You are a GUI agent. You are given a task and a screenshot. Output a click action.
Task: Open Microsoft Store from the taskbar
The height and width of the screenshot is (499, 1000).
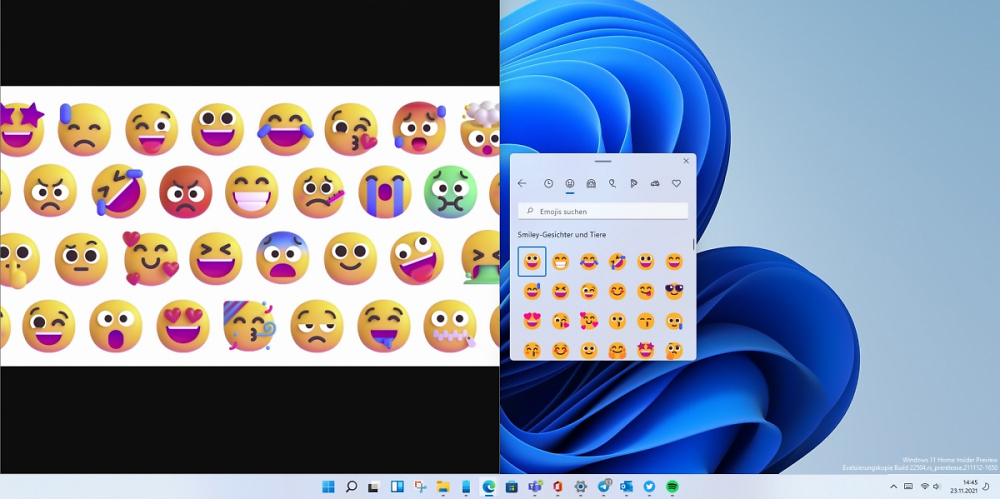click(511, 486)
